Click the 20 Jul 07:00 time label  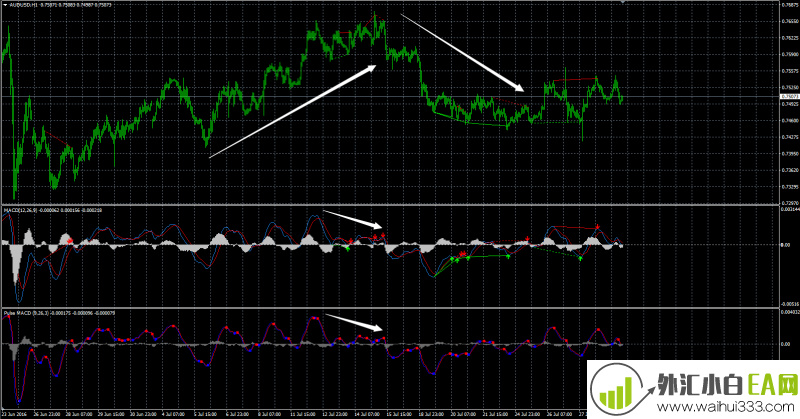pos(463,414)
